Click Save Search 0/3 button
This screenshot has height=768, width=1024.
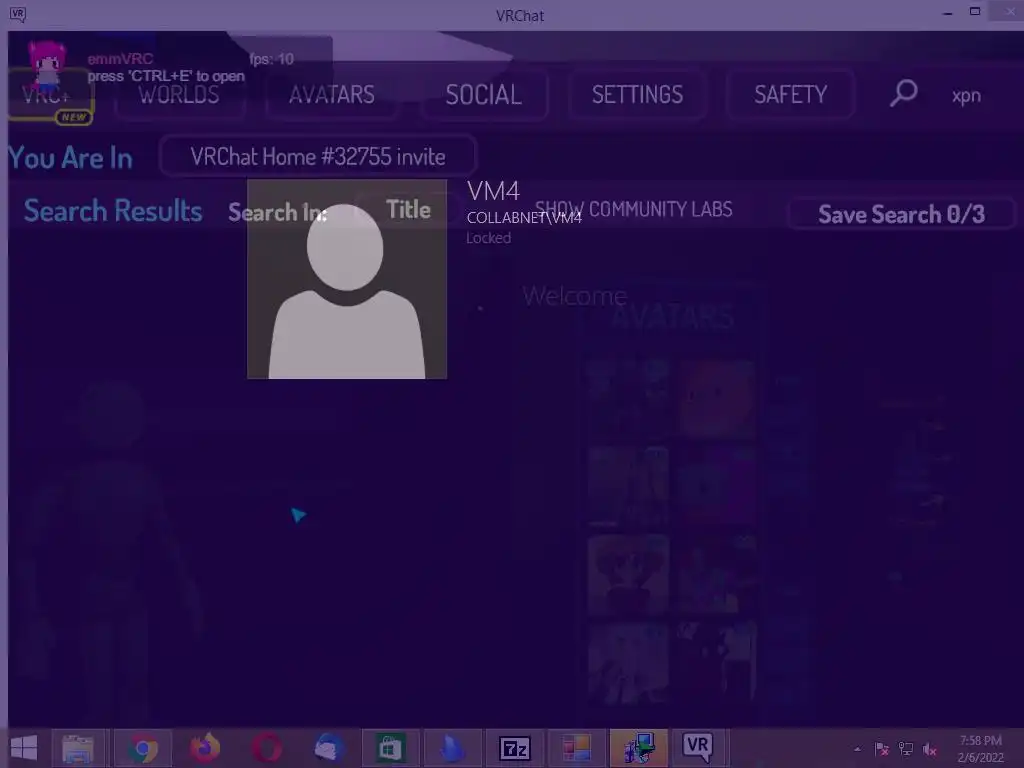[901, 214]
